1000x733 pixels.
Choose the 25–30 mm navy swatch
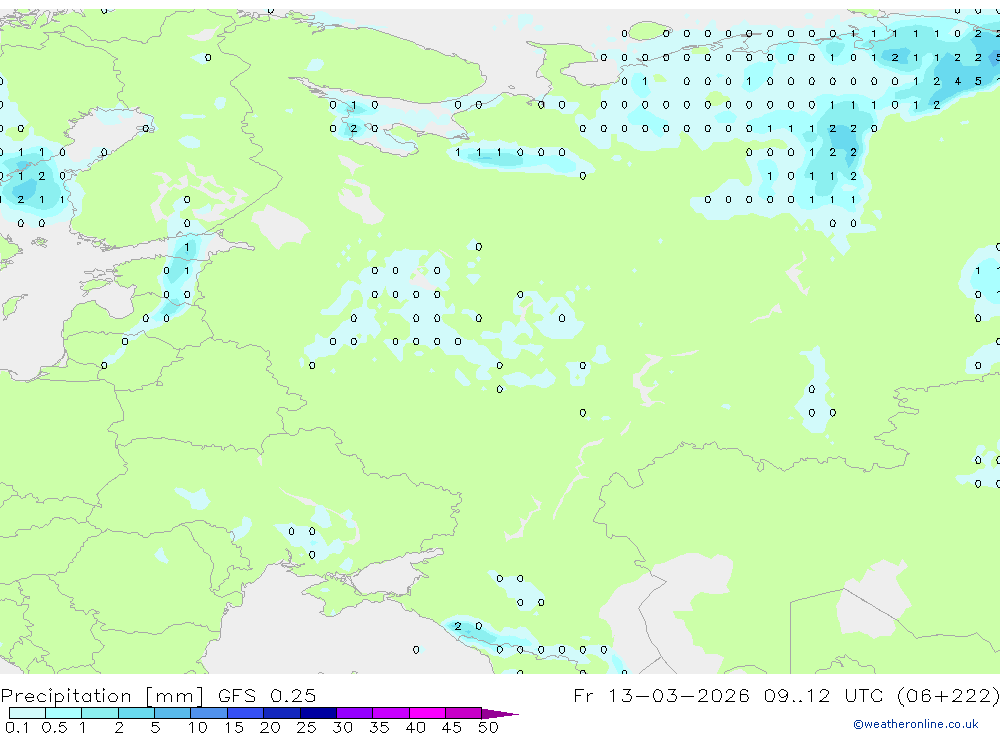pyautogui.click(x=318, y=713)
